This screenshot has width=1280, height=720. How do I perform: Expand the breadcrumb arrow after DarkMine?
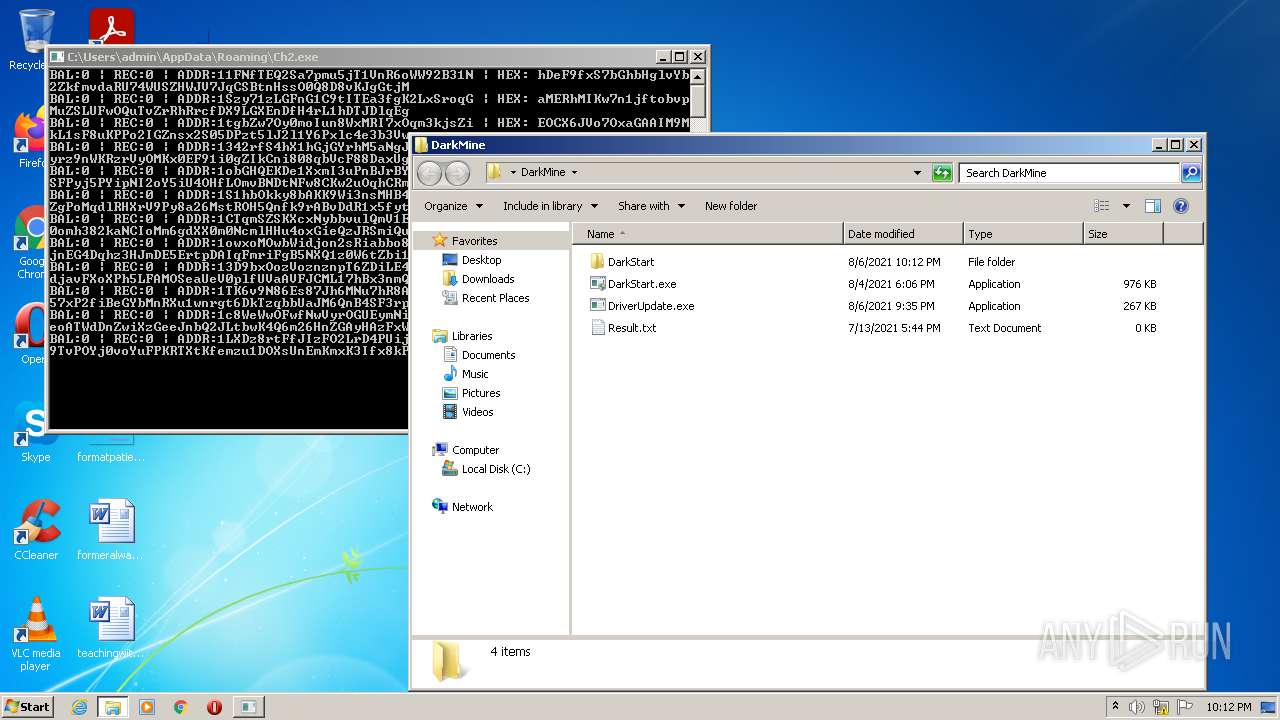click(575, 172)
